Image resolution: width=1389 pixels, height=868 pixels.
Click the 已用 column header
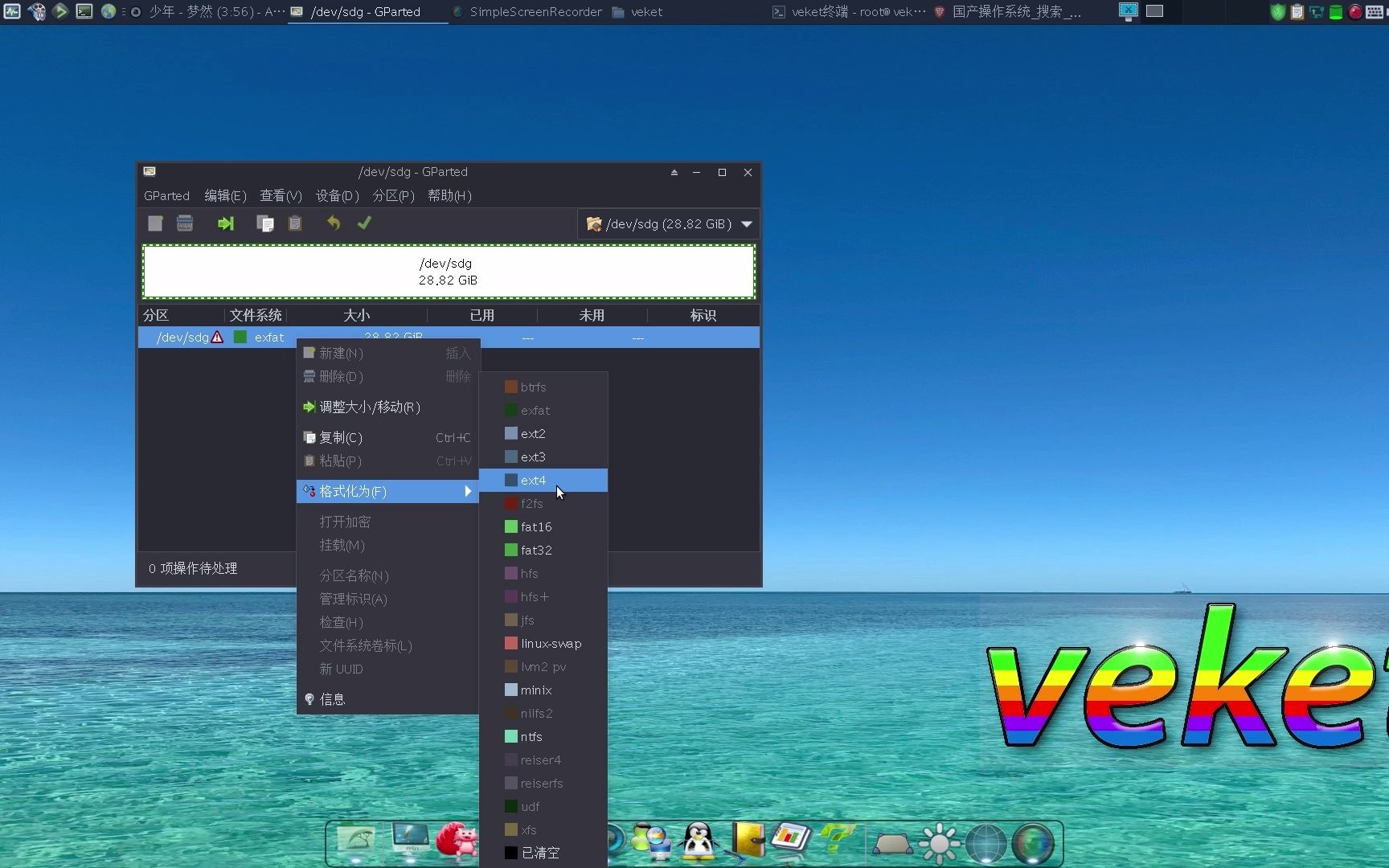[482, 316]
